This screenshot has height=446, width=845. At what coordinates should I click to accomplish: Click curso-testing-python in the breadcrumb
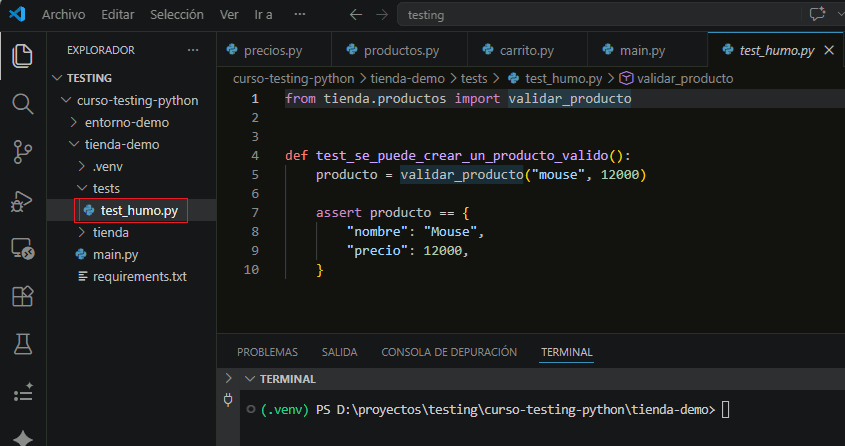[294, 78]
